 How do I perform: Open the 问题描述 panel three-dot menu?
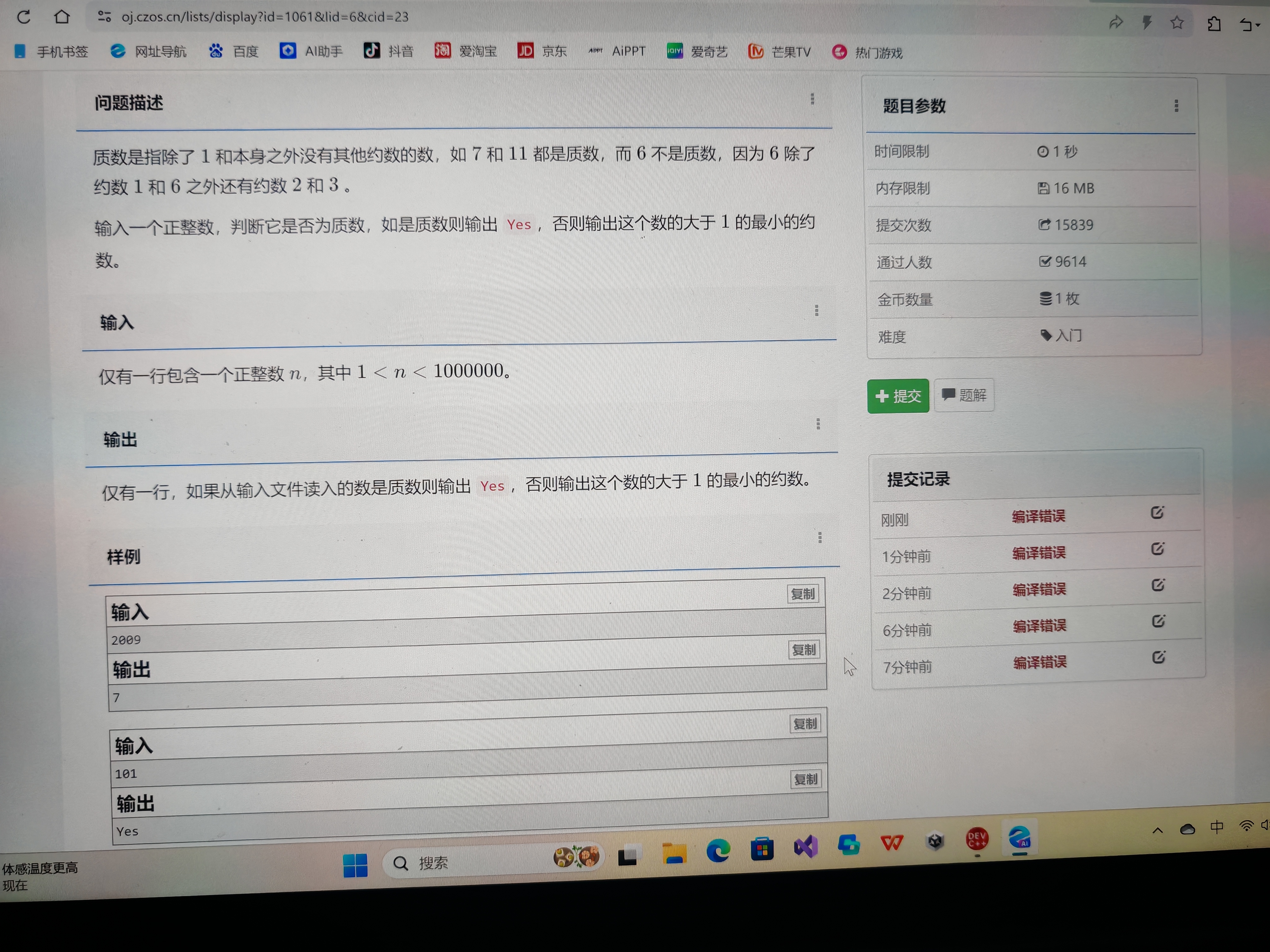(x=812, y=99)
